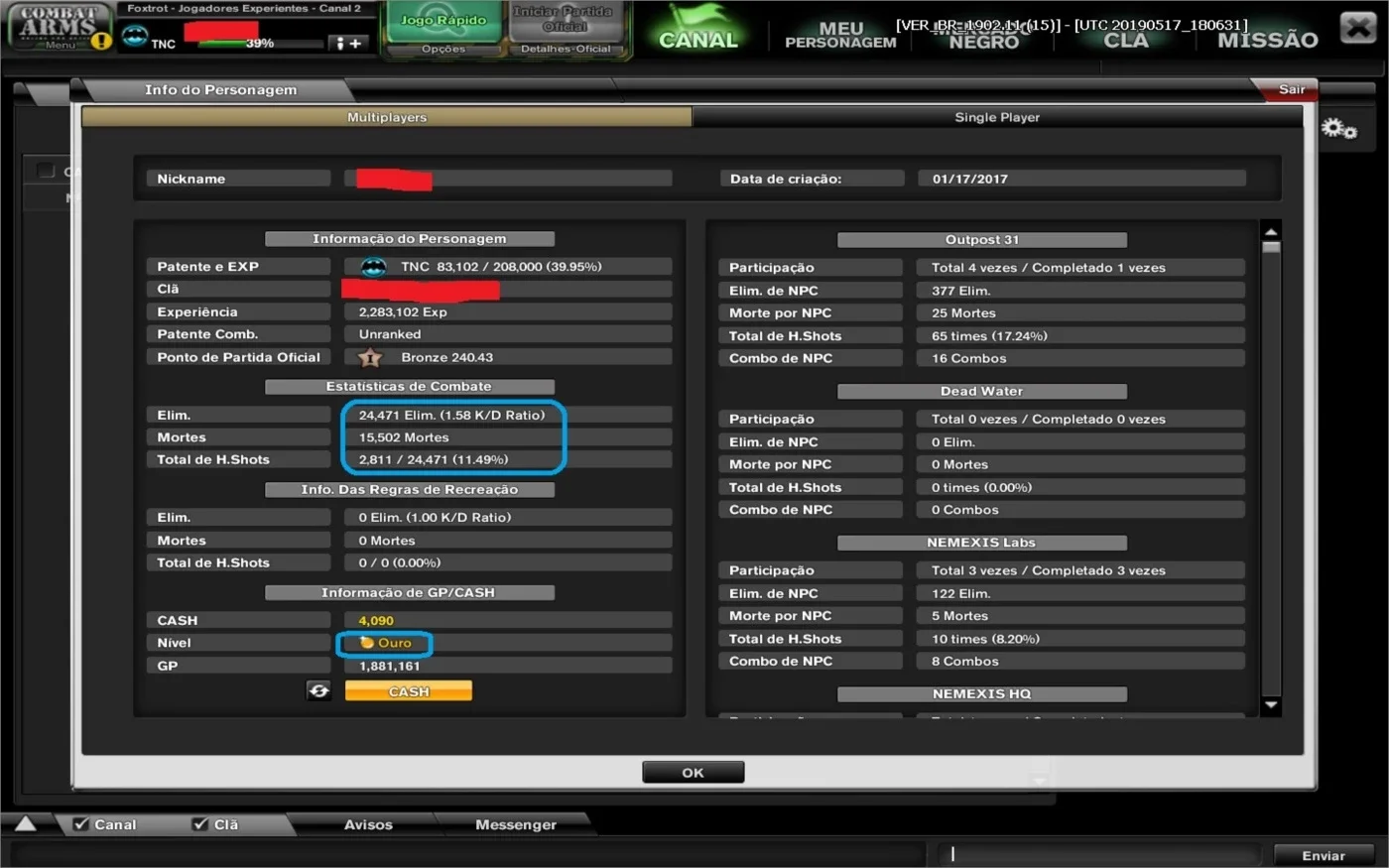Click the refresh icon beside CASH button
Viewport: 1389px width, 868px height.
318,690
